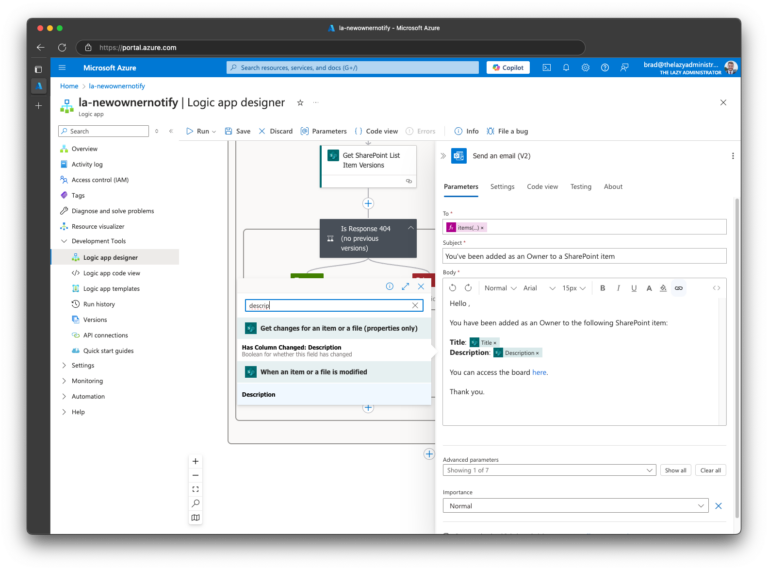
Task: Collapse the Send an email panel
Action: pyautogui.click(x=443, y=156)
